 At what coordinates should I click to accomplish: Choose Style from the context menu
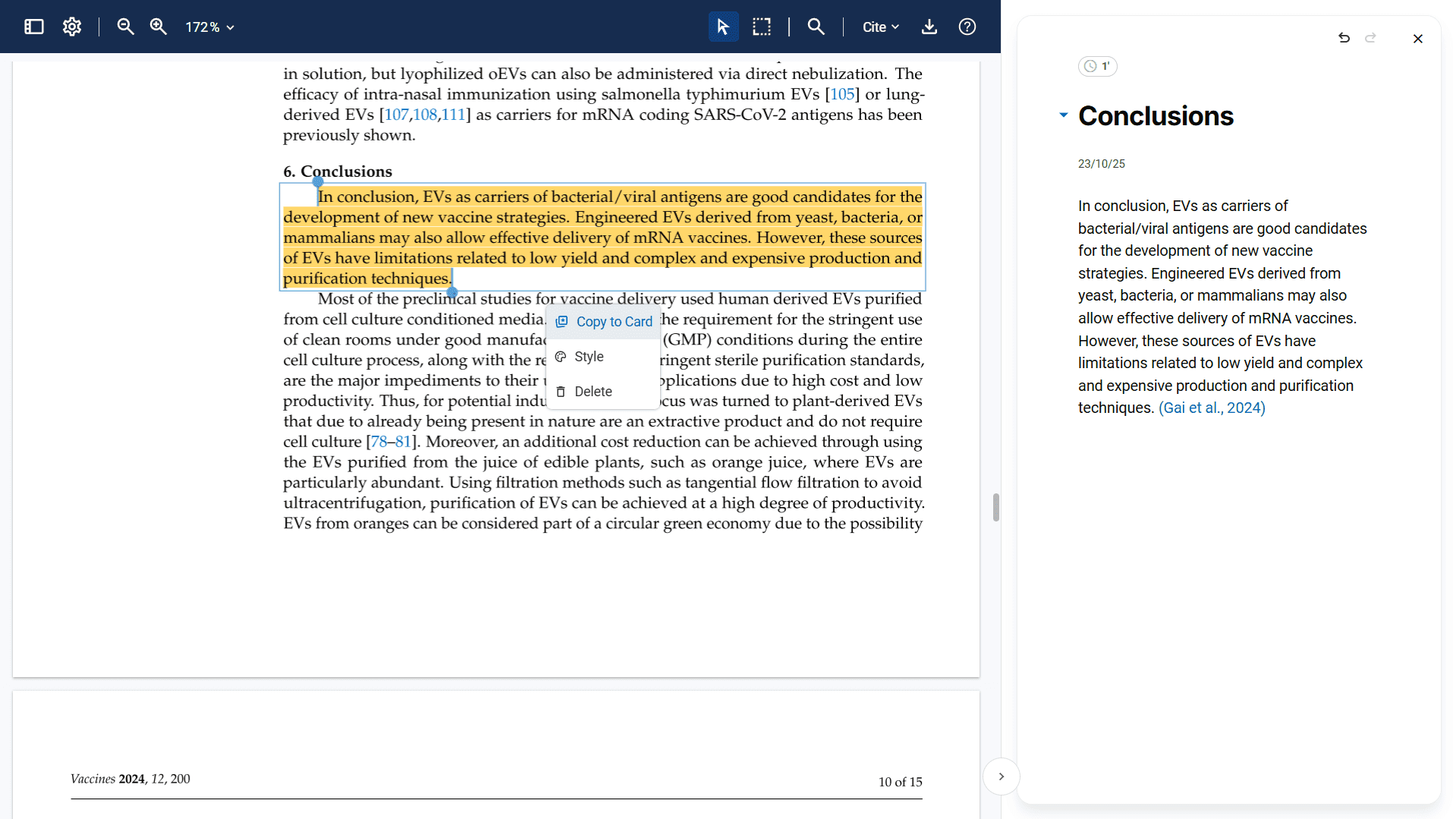click(x=589, y=357)
